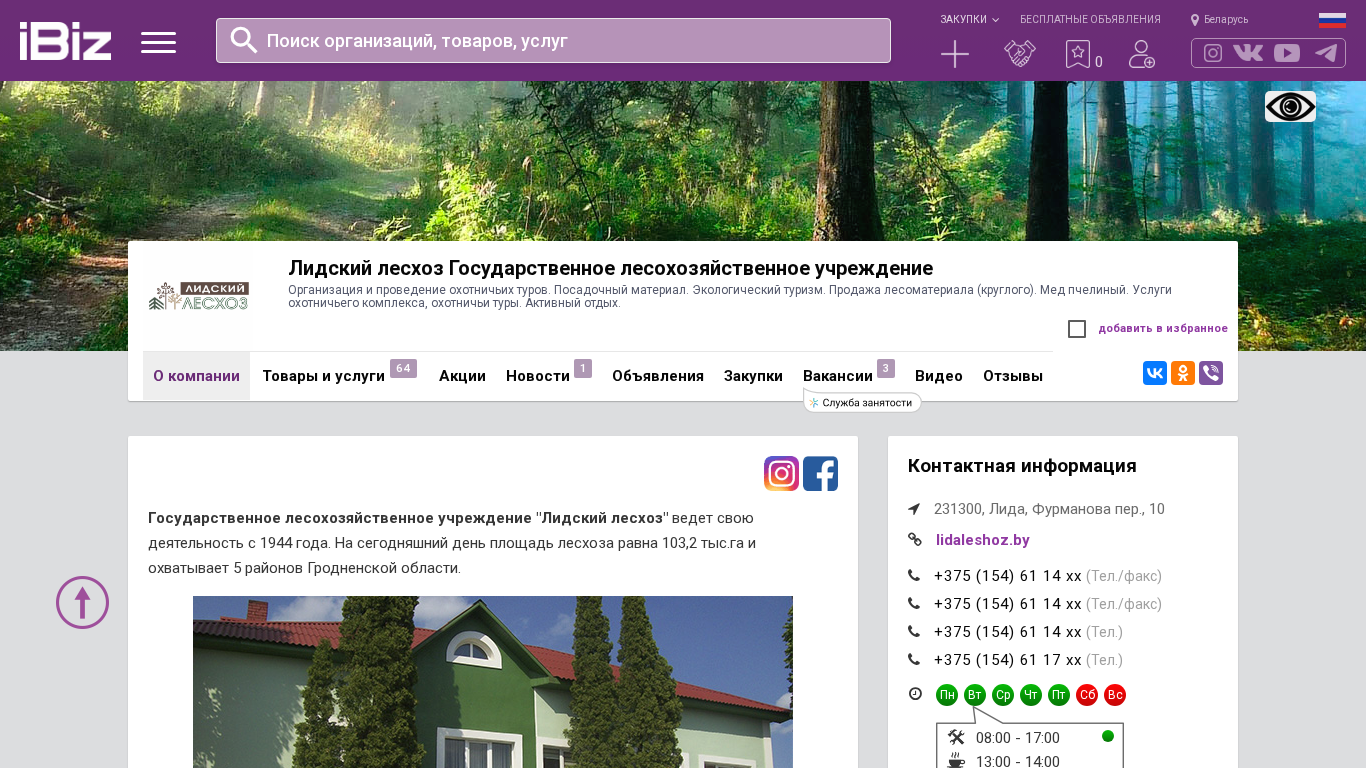1366x768 pixels.
Task: Open the company's Facebook page icon
Action: [821, 474]
